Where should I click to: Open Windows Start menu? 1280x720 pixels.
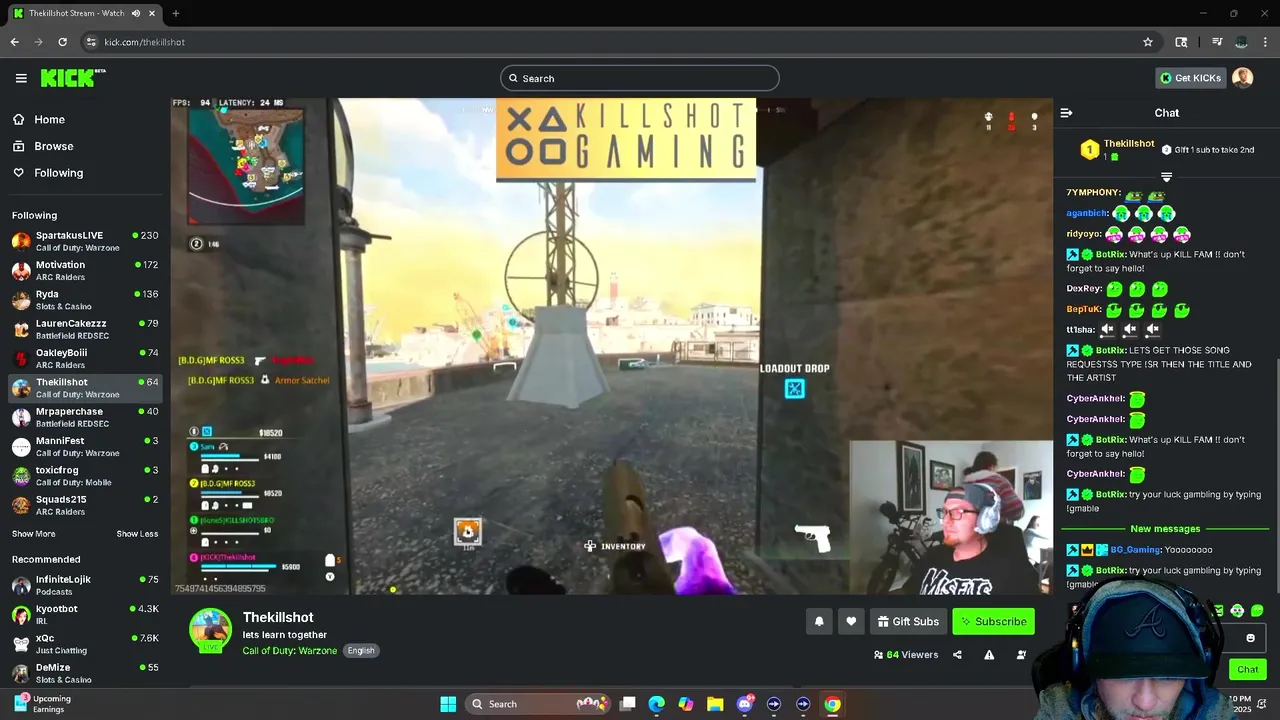point(448,704)
